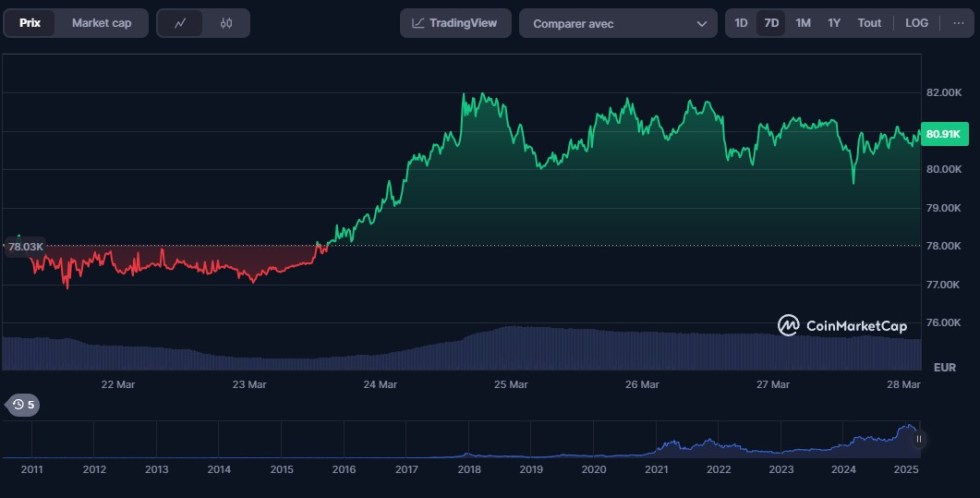Toggle LOG scale on the chart
This screenshot has width=980, height=498.
click(916, 23)
